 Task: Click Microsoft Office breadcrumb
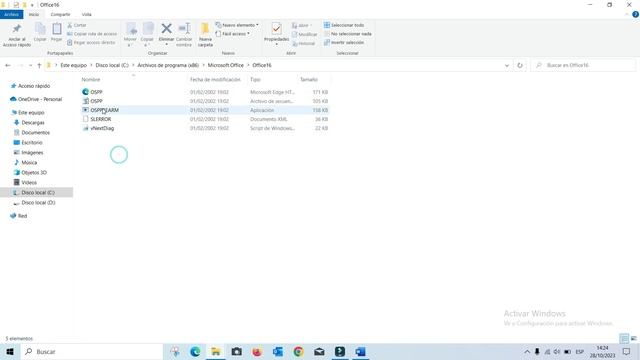pyautogui.click(x=226, y=65)
